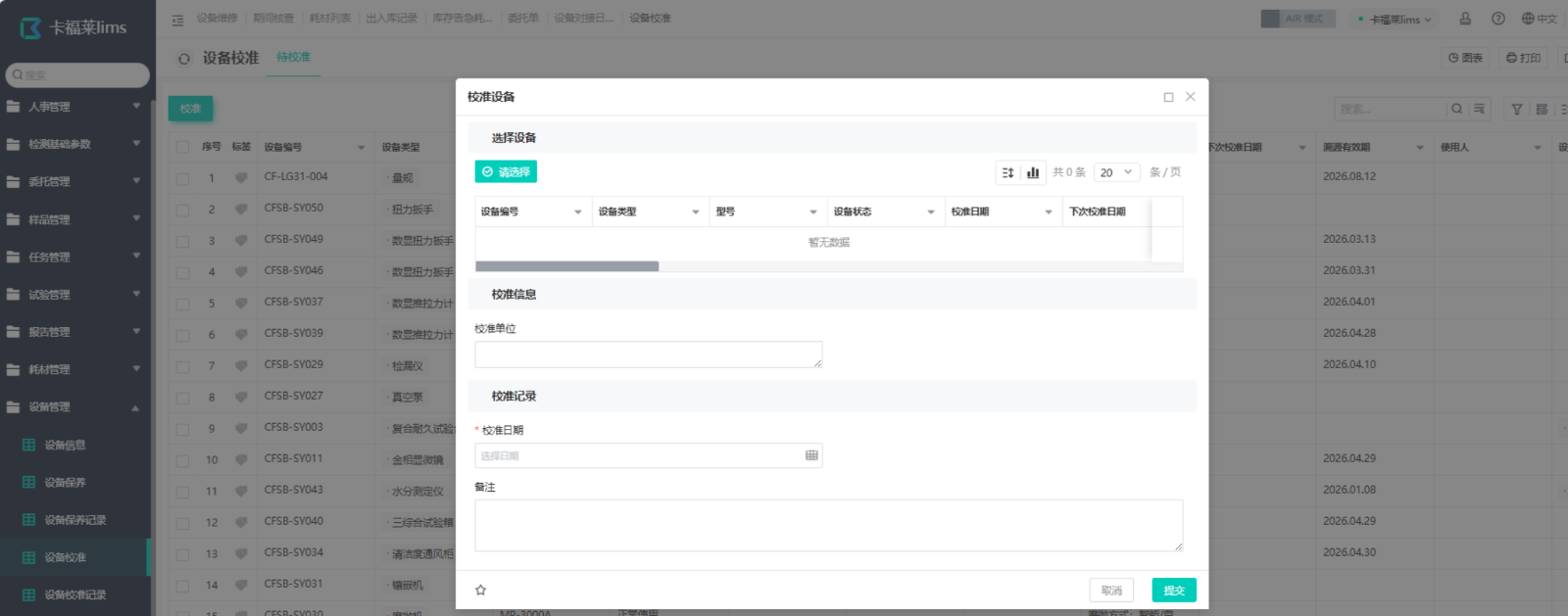Open 设备校准记录 in sidebar
The image size is (1568, 616).
coord(74,594)
